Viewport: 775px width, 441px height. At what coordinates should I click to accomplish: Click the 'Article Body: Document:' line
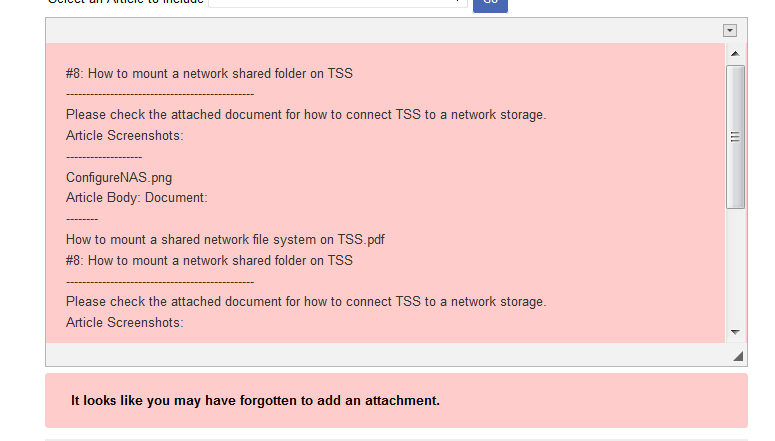pyautogui.click(x=137, y=198)
